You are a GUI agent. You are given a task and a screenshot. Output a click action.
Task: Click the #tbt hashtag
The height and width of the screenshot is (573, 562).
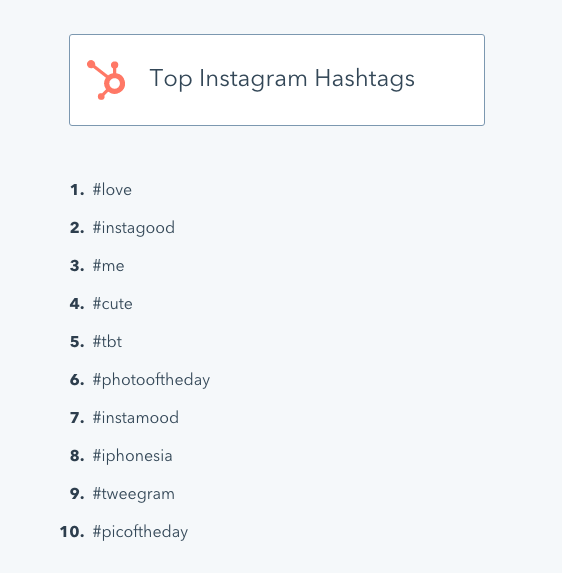click(x=107, y=341)
